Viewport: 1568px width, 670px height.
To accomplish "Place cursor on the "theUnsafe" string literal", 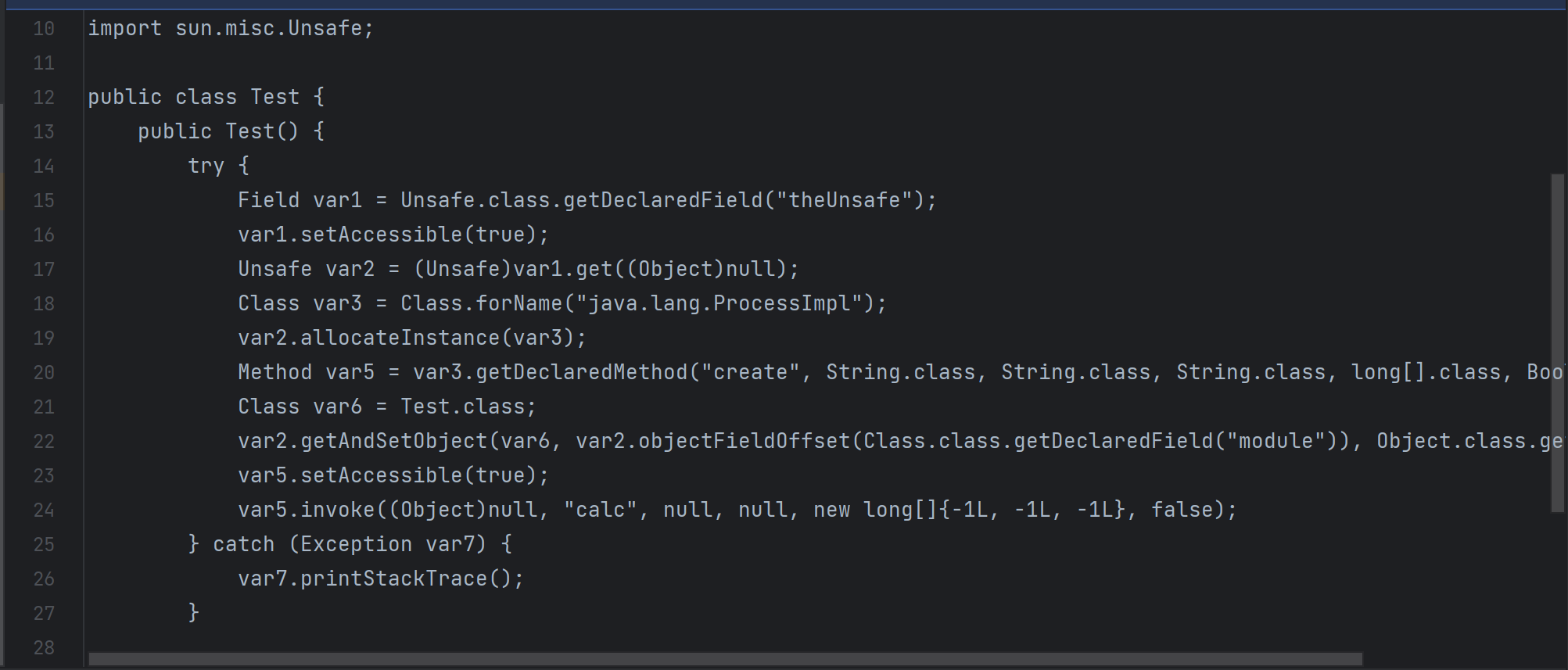I will point(850,201).
